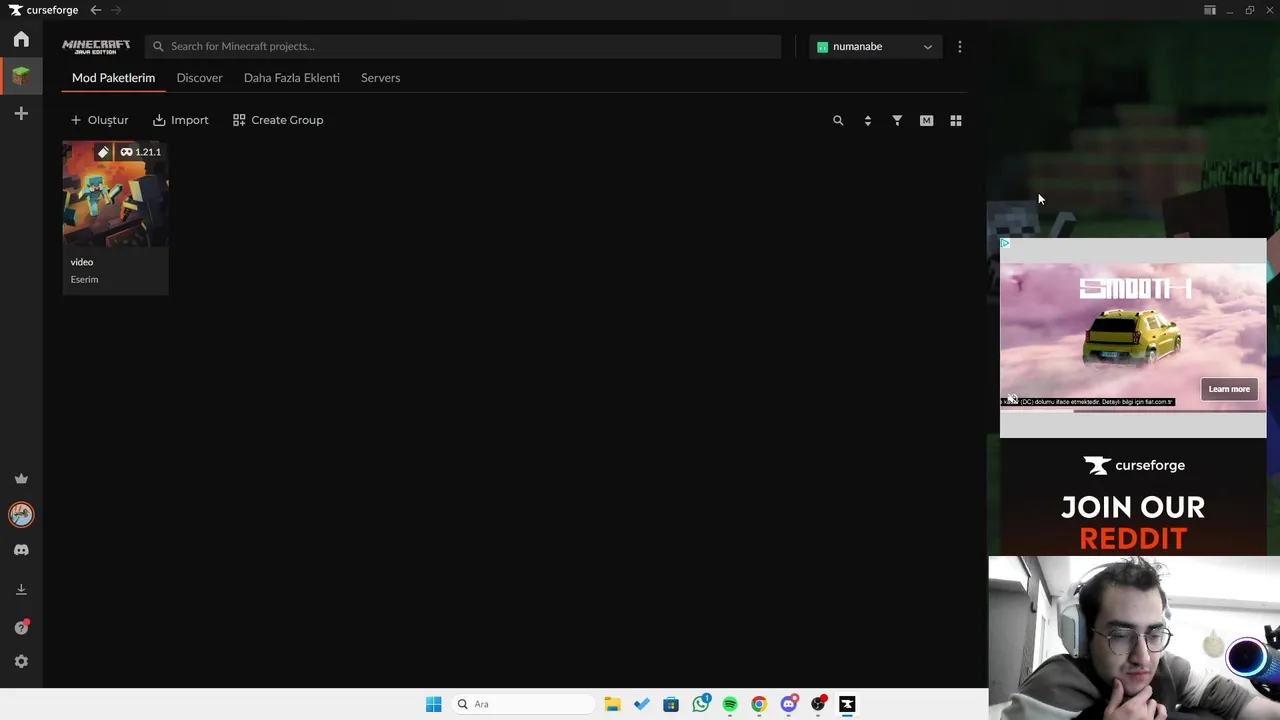Focus the Search for Minecraft projects field
1280x720 pixels.
tap(463, 46)
